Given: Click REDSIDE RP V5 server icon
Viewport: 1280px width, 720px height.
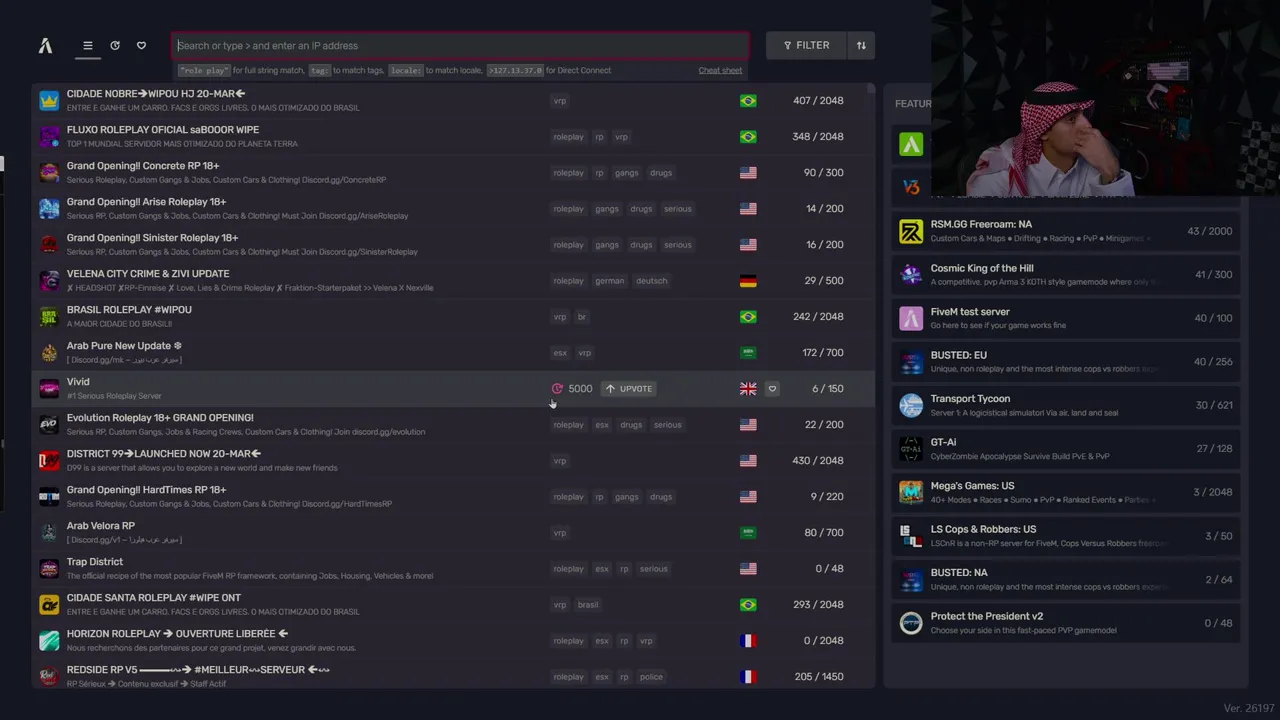Looking at the screenshot, I should click(x=49, y=676).
